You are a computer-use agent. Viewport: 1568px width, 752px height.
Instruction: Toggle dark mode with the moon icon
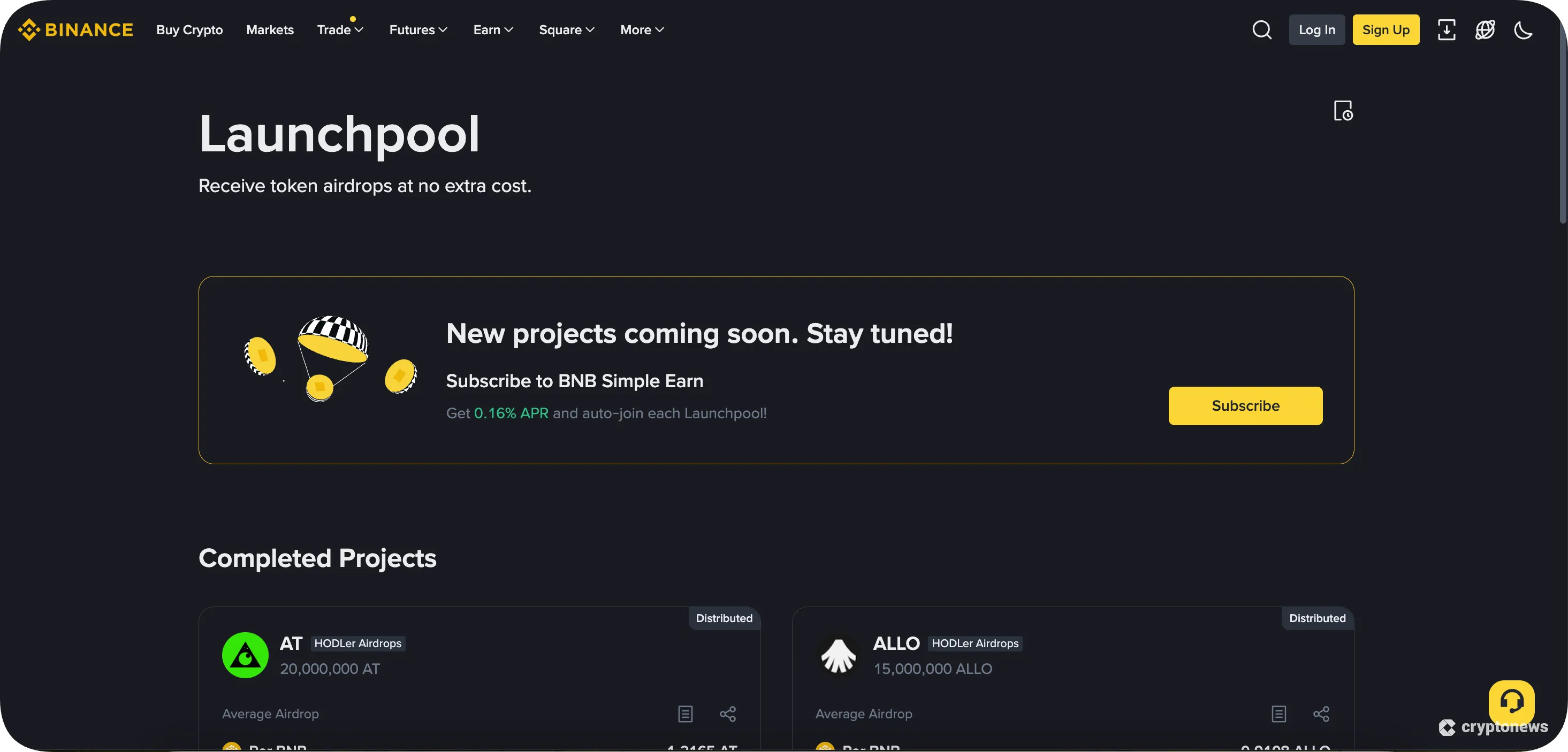tap(1524, 29)
